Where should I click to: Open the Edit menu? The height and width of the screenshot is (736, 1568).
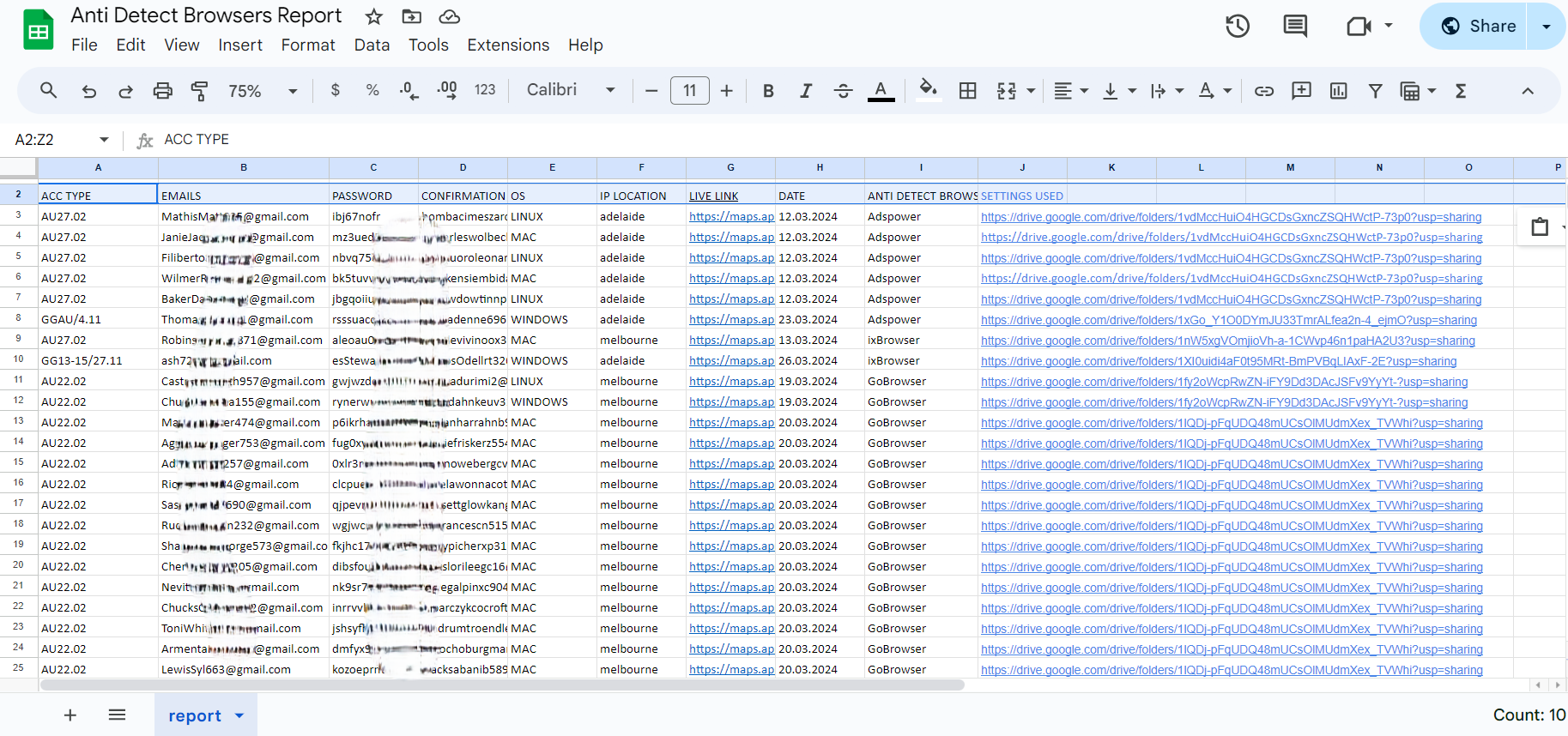click(x=130, y=45)
